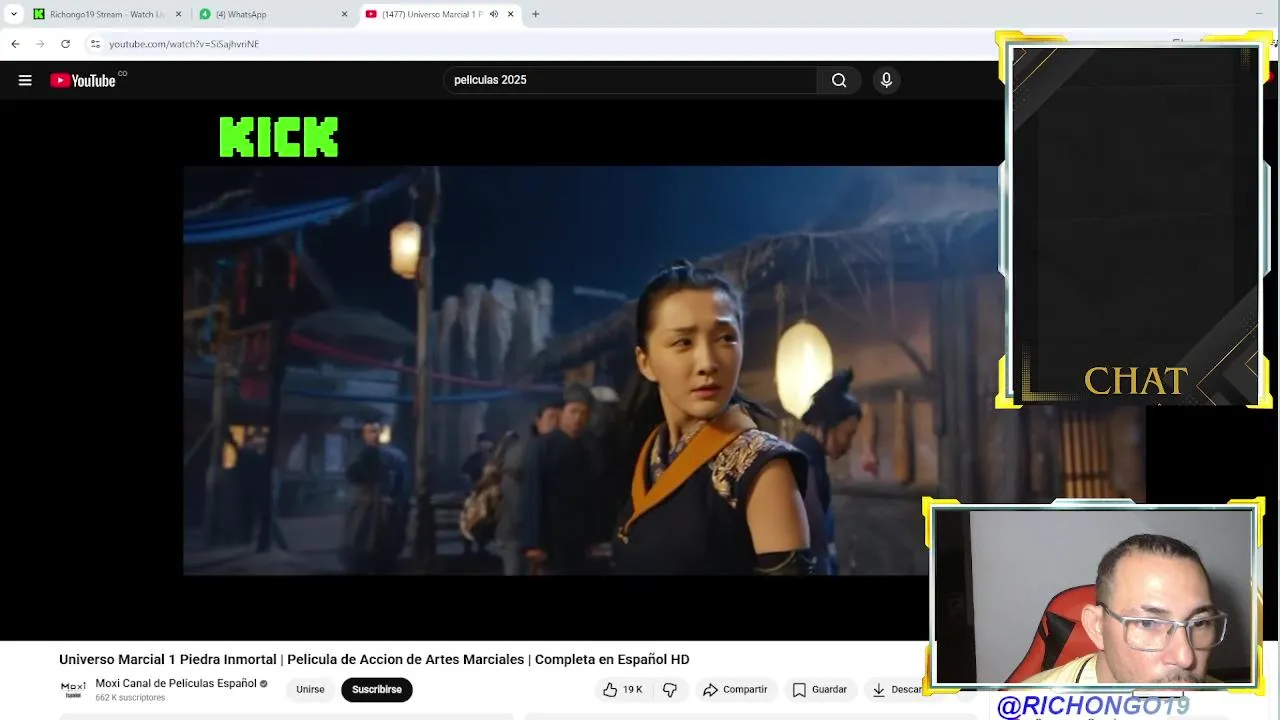Save the video with Guardar
This screenshot has height=720, width=1280.
click(820, 689)
